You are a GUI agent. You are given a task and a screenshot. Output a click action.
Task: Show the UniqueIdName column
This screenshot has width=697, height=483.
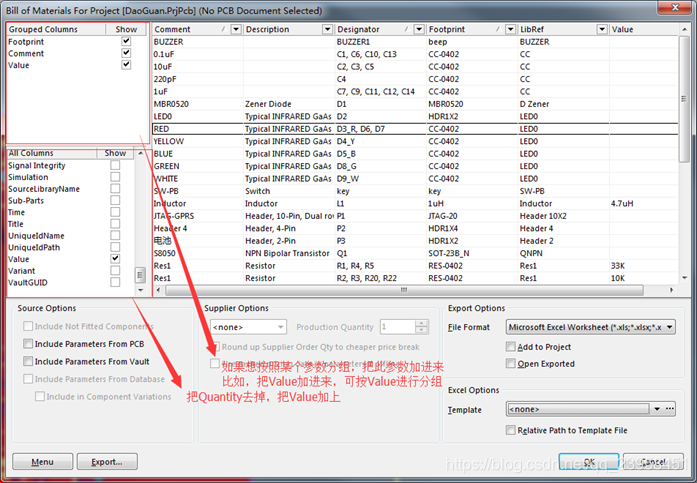115,235
